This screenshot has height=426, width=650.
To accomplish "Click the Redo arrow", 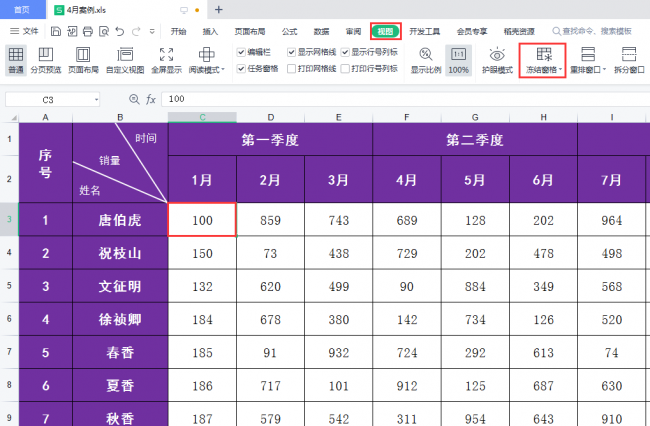I will click(x=136, y=31).
